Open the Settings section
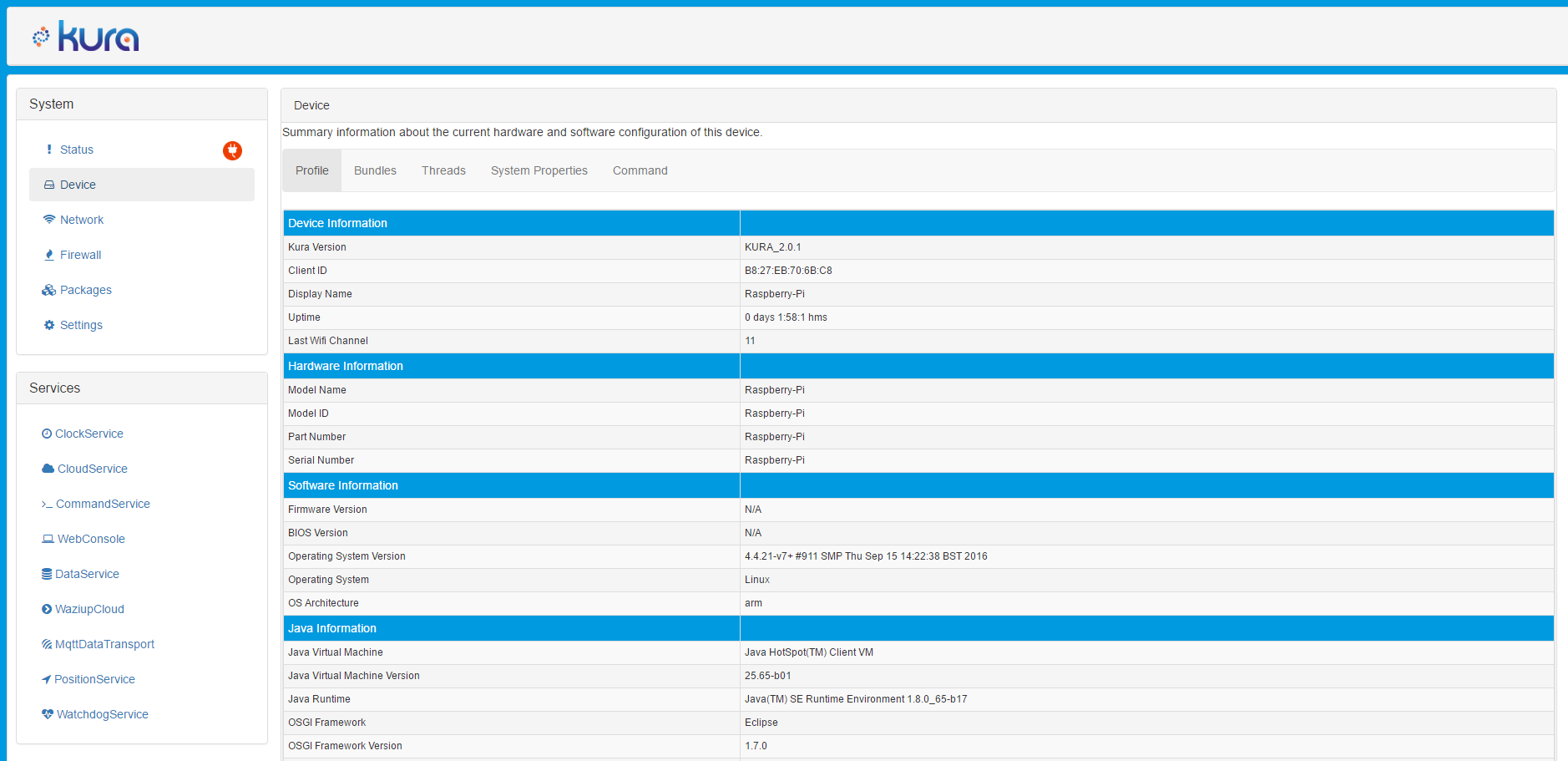Image resolution: width=1568 pixels, height=761 pixels. (81, 325)
